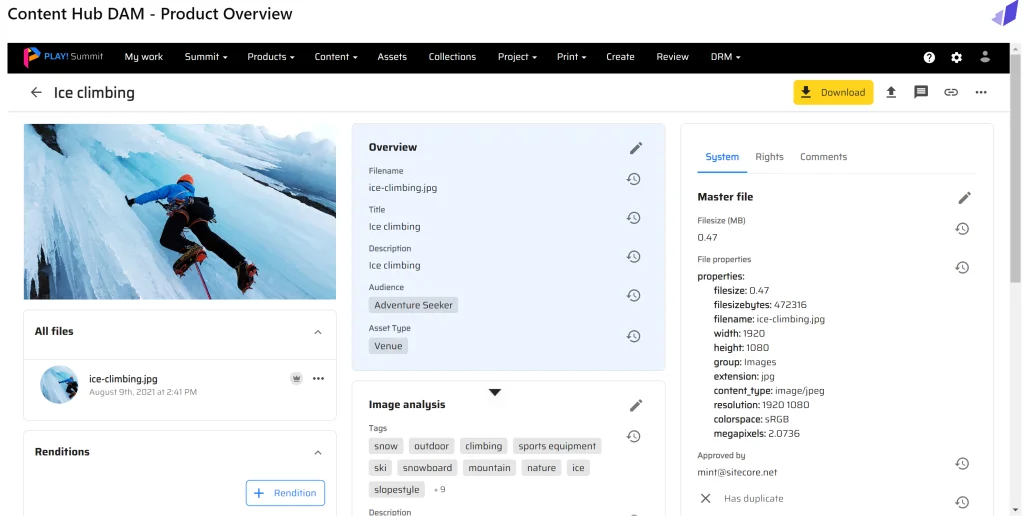Collapse the Renditions section
The height and width of the screenshot is (517, 1024).
click(318, 452)
